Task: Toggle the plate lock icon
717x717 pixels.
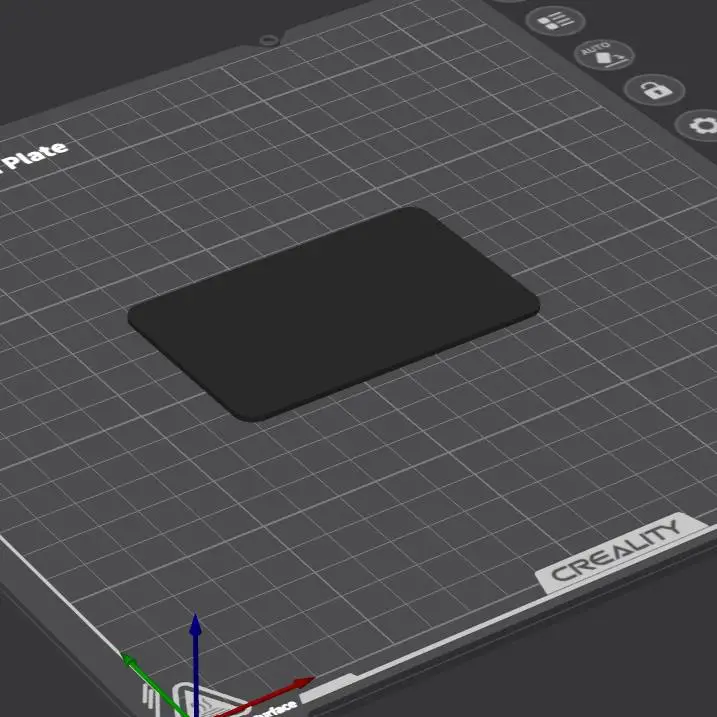Action: (x=654, y=90)
